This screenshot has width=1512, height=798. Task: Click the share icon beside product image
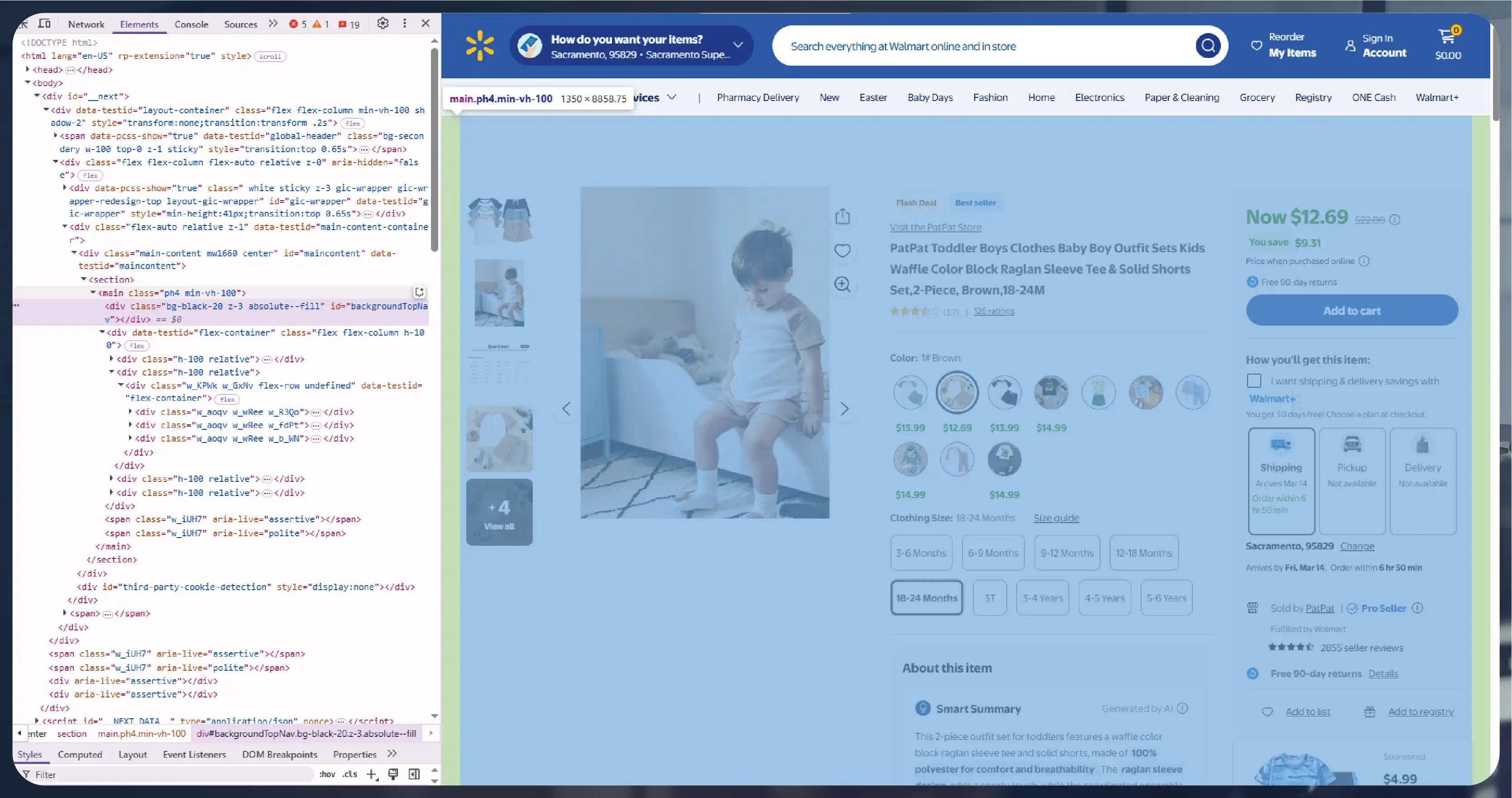842,216
